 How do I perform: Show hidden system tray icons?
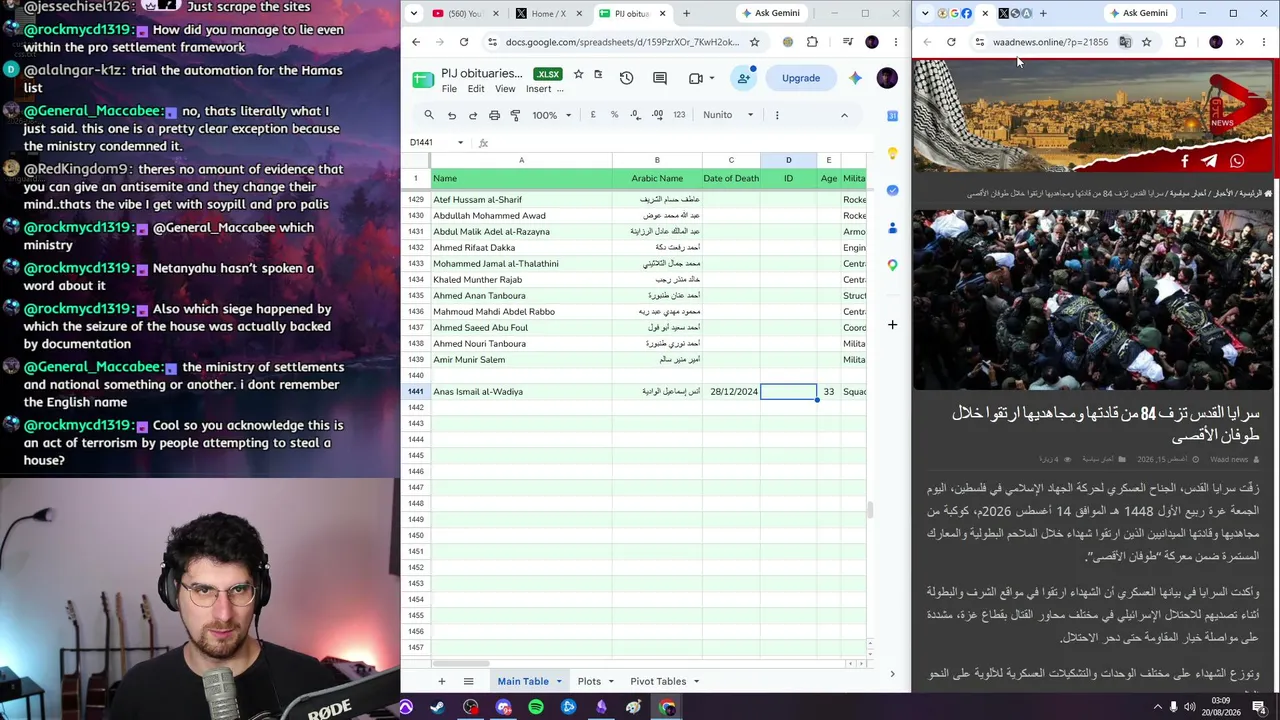click(x=1158, y=707)
